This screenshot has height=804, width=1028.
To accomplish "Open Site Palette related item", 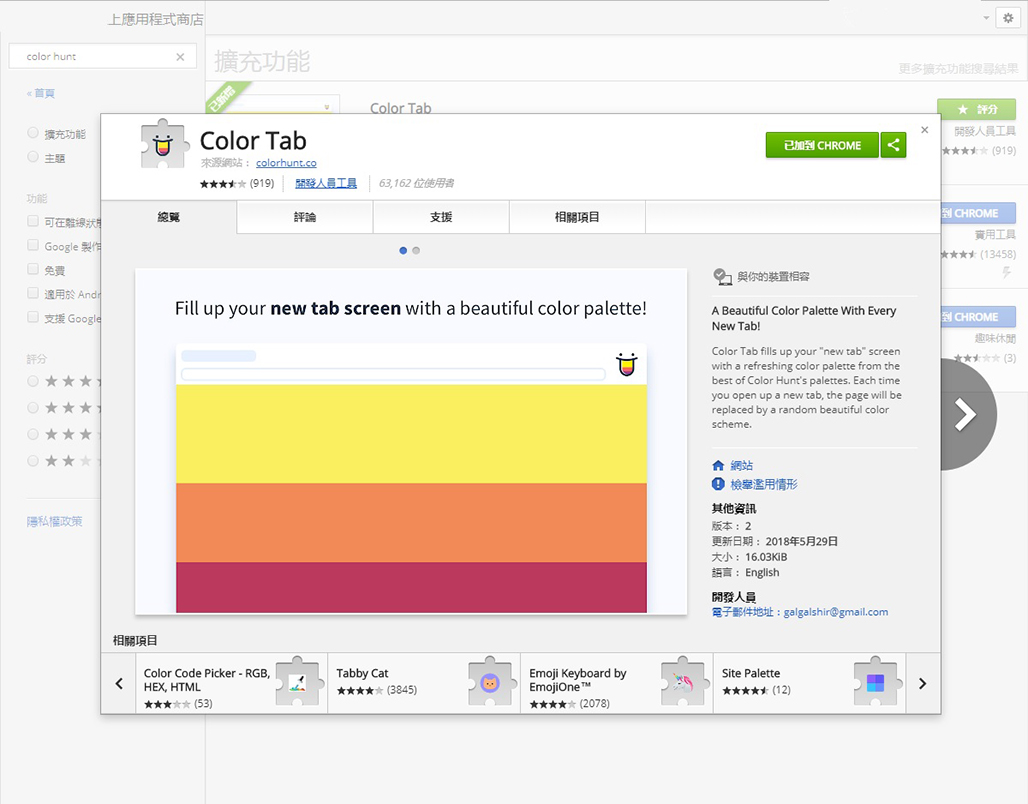I will tap(810, 683).
